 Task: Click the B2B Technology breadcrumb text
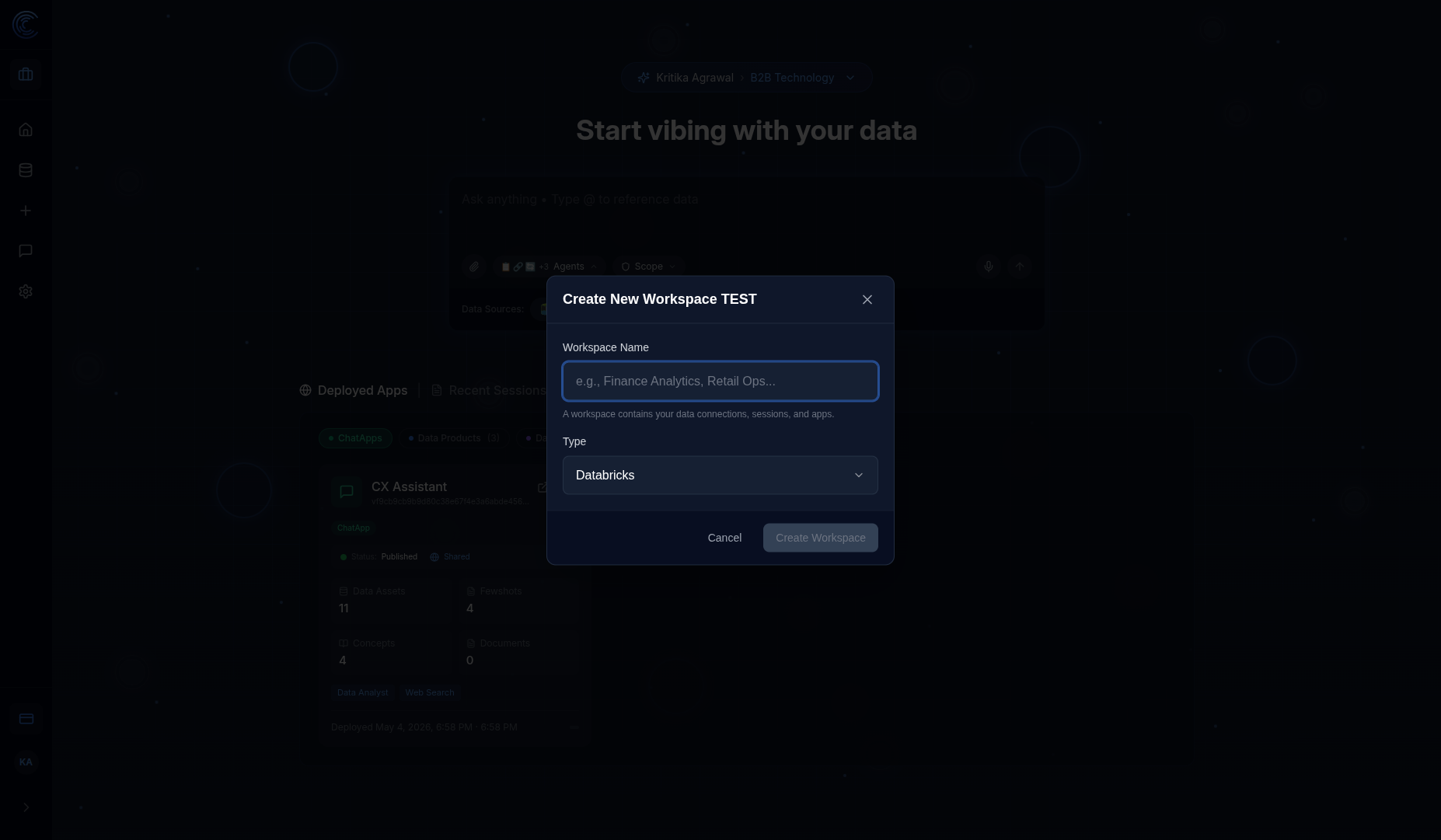pos(792,78)
